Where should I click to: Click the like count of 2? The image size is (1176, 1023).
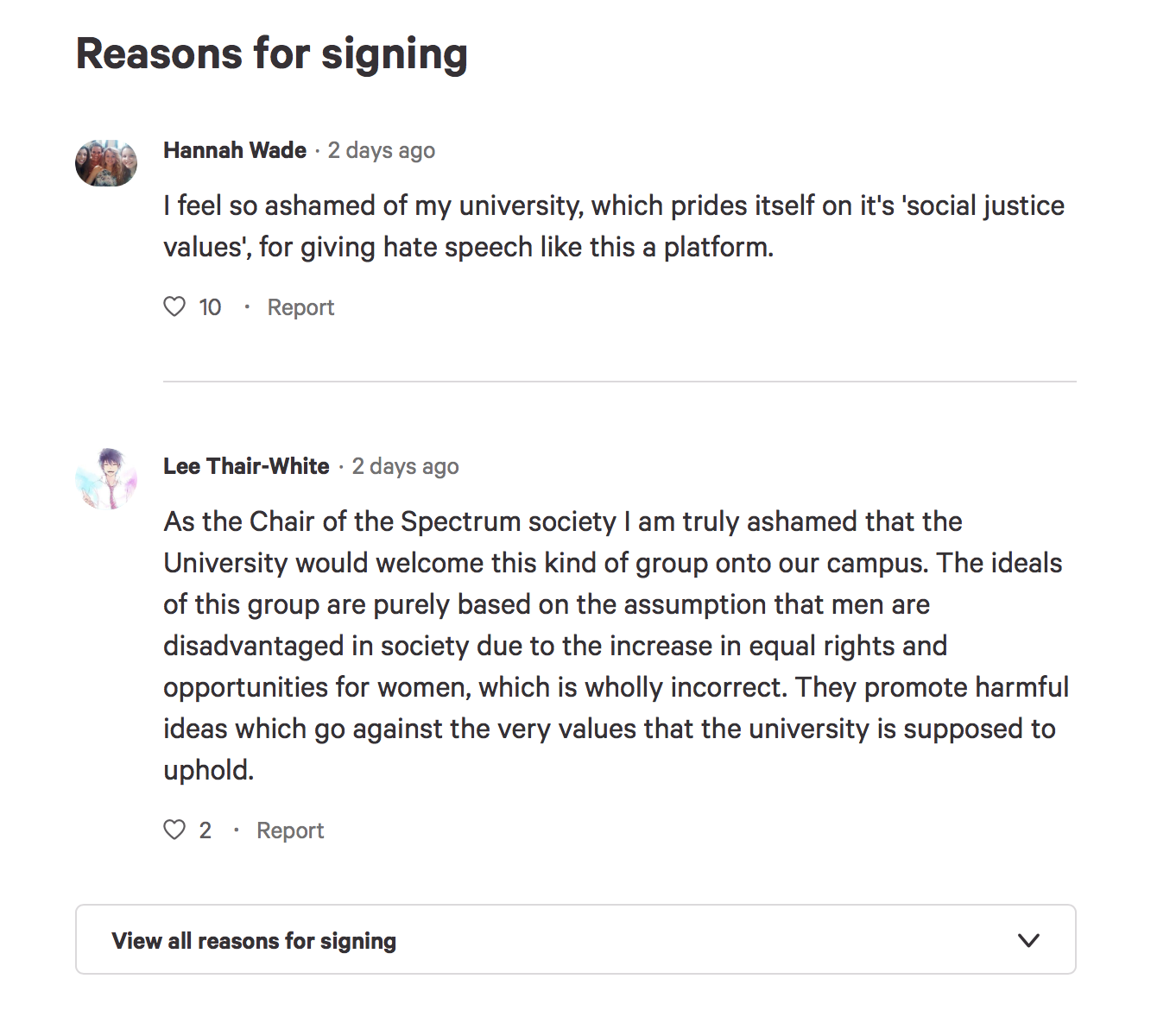[x=205, y=830]
